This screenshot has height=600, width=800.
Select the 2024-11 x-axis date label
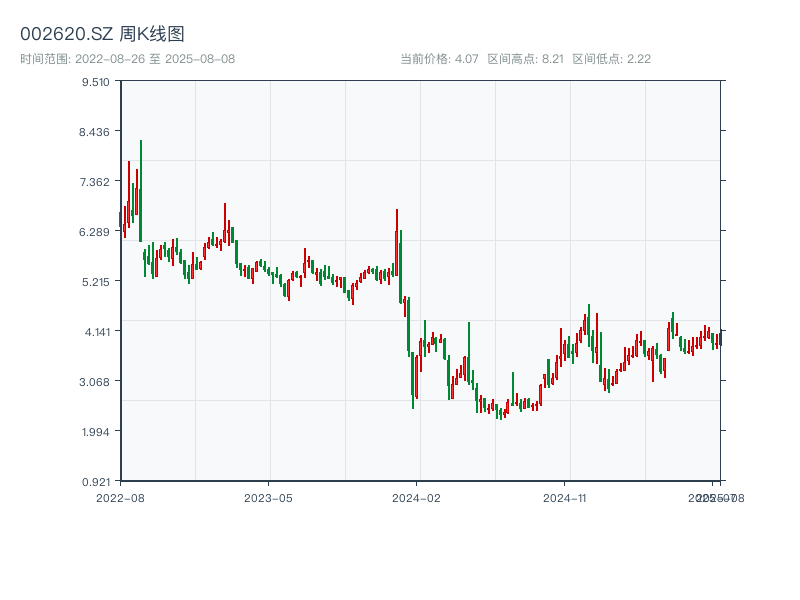click(x=566, y=497)
